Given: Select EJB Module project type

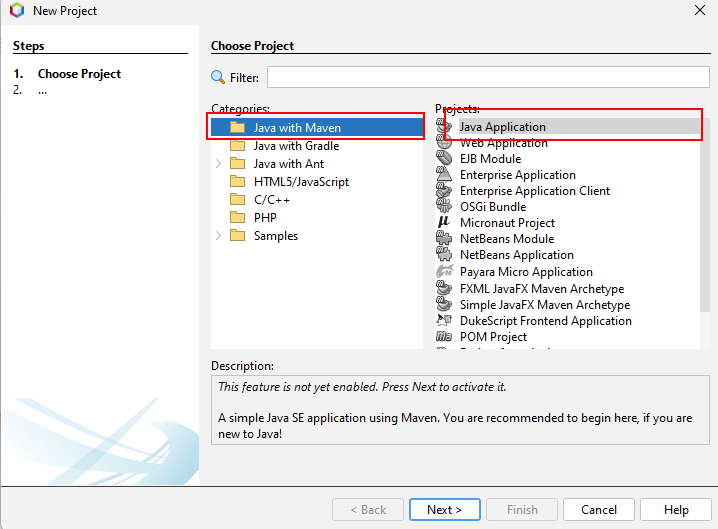Looking at the screenshot, I should (x=490, y=159).
